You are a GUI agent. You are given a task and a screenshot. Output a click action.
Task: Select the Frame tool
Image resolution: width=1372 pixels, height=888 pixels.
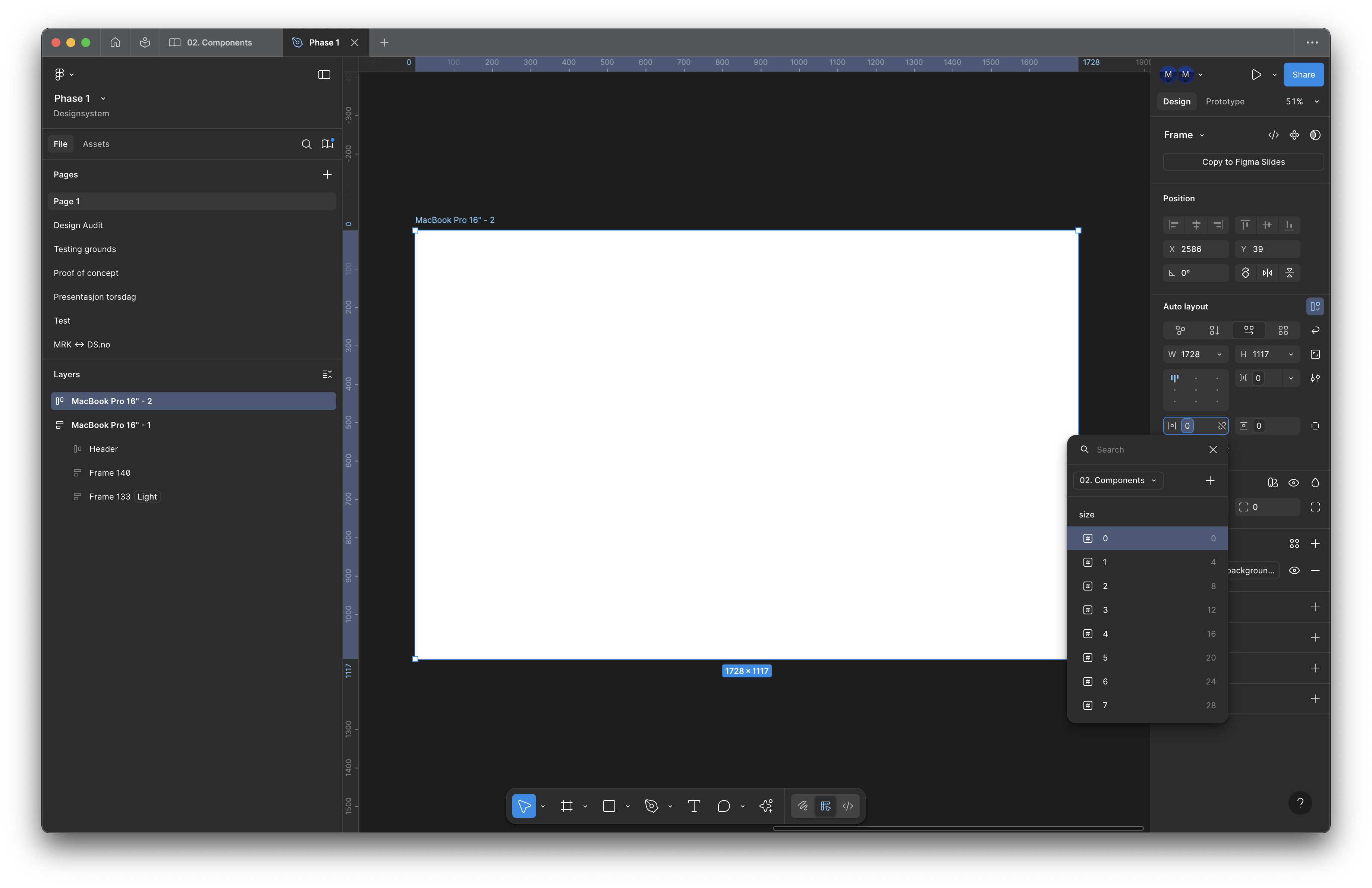[567, 806]
